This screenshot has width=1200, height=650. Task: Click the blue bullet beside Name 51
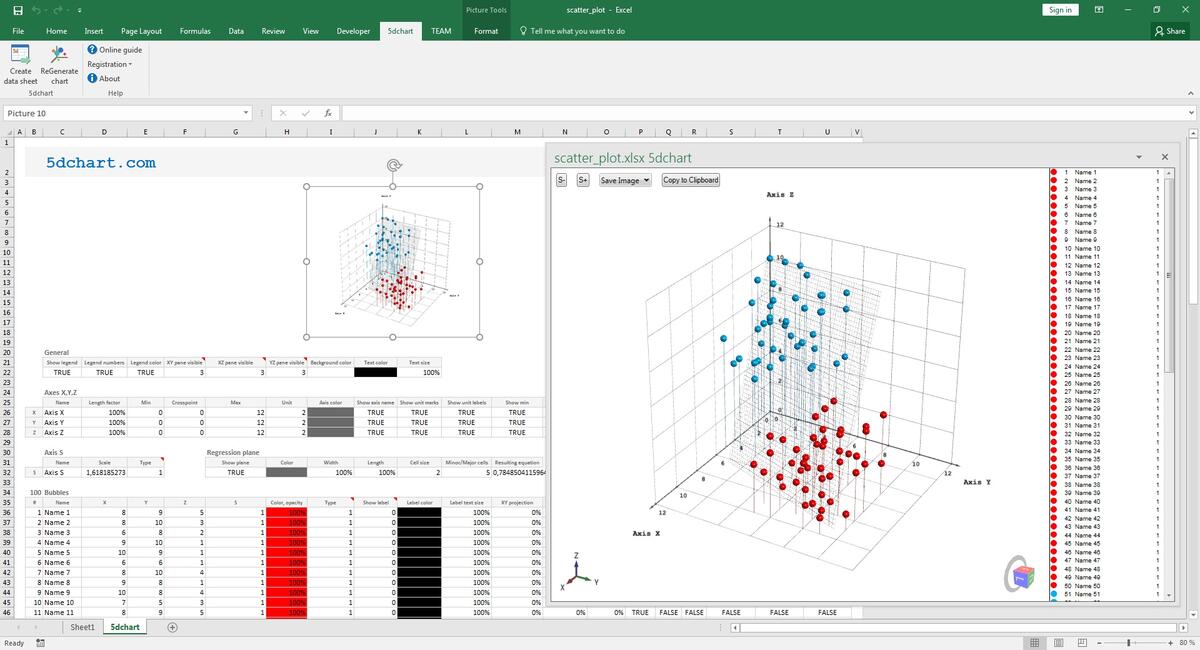(1053, 594)
